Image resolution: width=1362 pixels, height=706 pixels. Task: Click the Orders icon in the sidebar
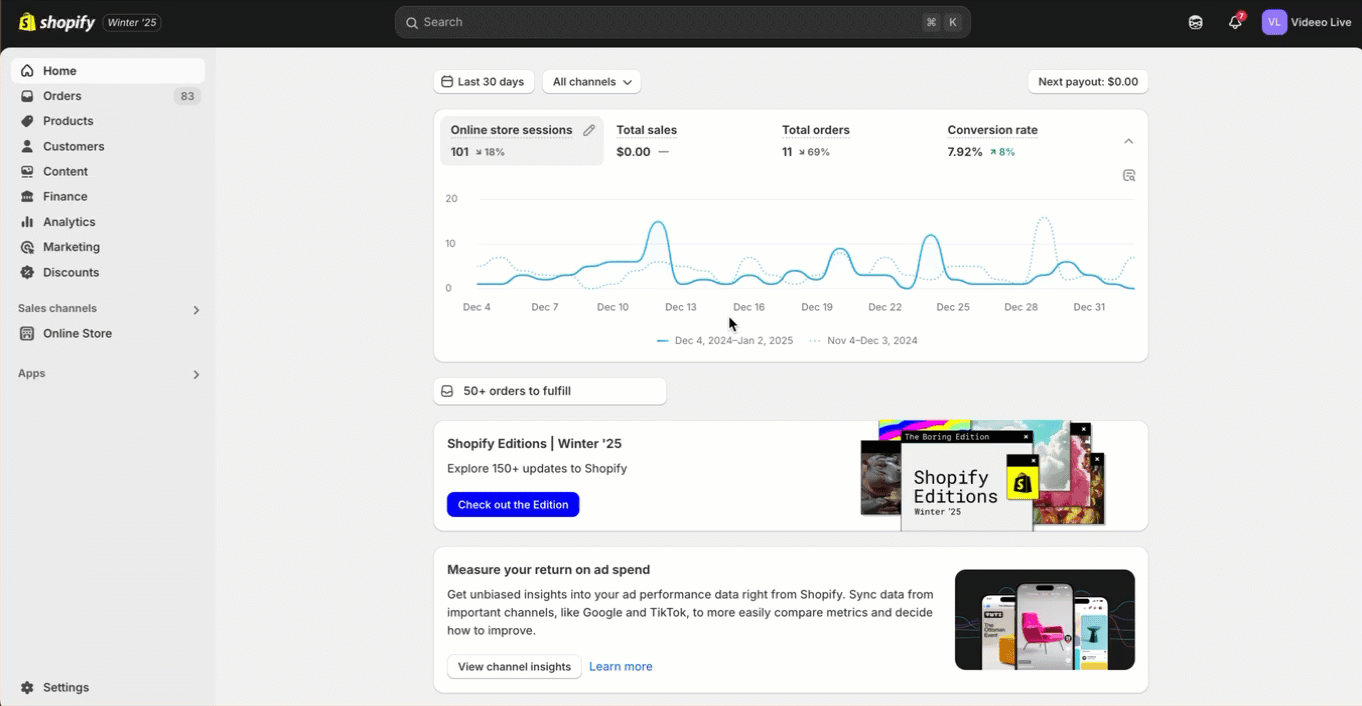pyautogui.click(x=27, y=96)
